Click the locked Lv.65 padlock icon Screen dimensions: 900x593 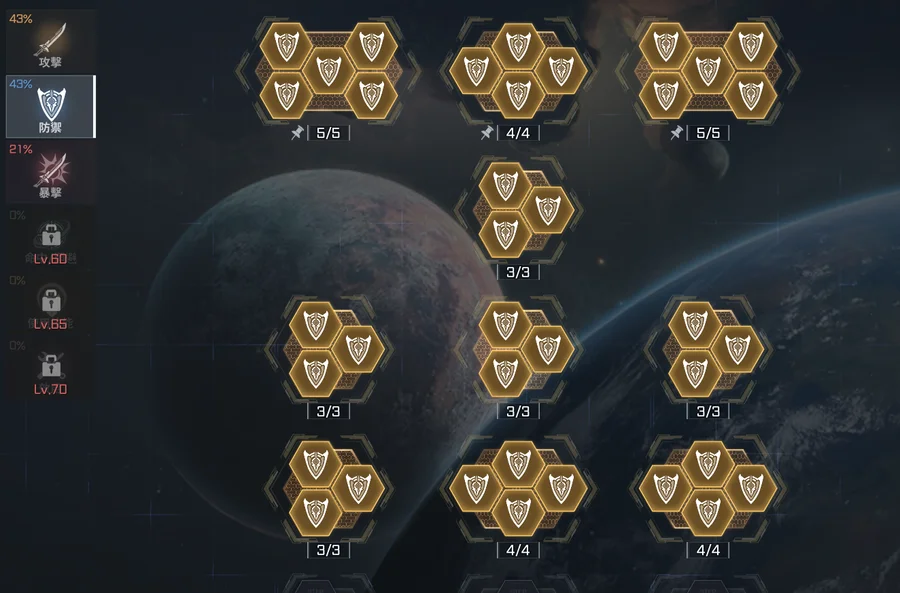pos(51,300)
